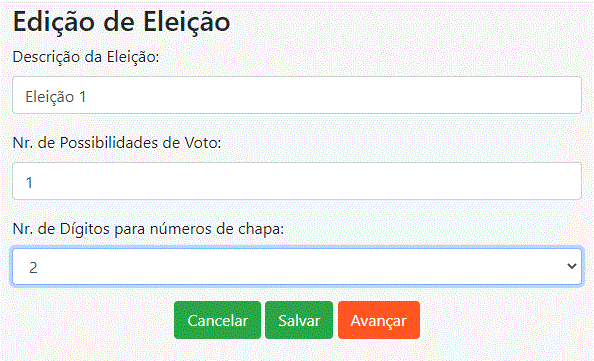
Task: Click the Salvar button between Cancelar and Avançar
Action: coord(299,320)
